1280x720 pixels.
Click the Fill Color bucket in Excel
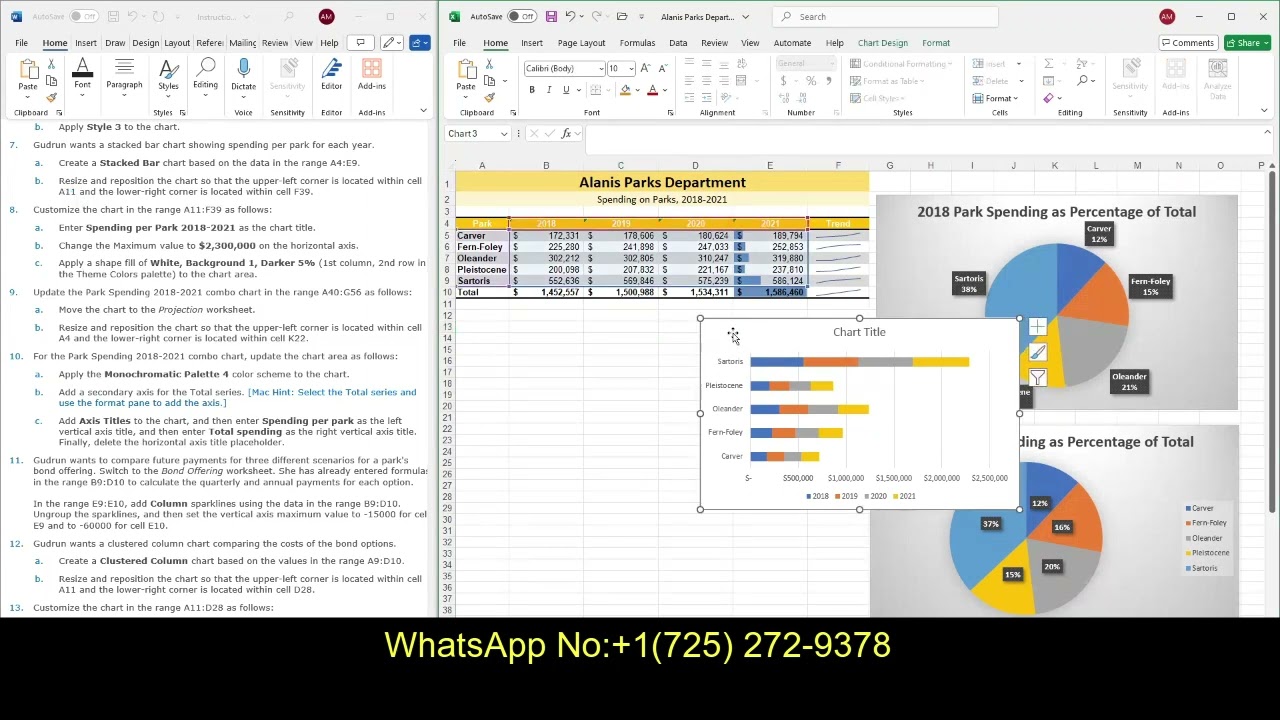click(x=625, y=90)
